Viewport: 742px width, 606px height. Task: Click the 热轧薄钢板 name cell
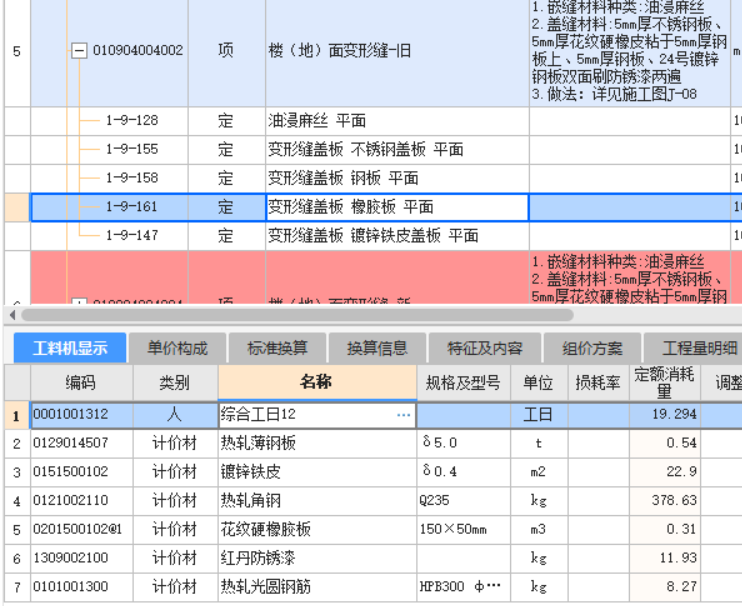click(317, 443)
